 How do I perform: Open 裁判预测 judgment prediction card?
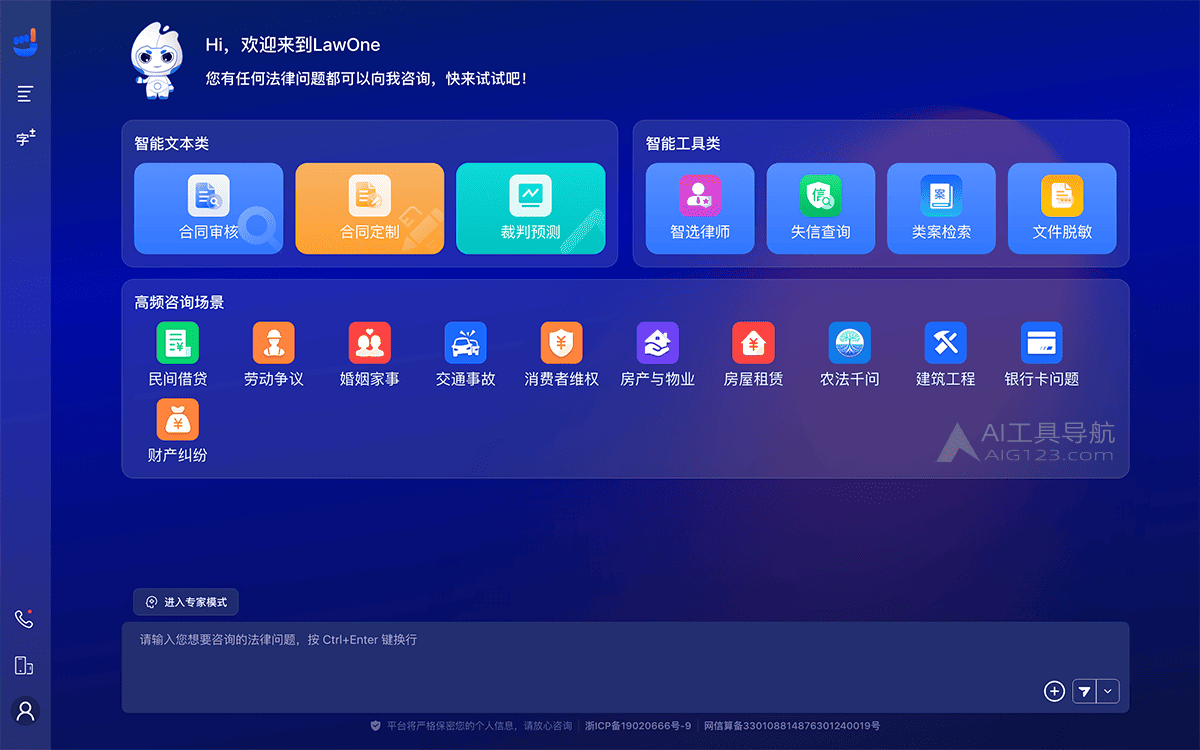click(x=531, y=208)
